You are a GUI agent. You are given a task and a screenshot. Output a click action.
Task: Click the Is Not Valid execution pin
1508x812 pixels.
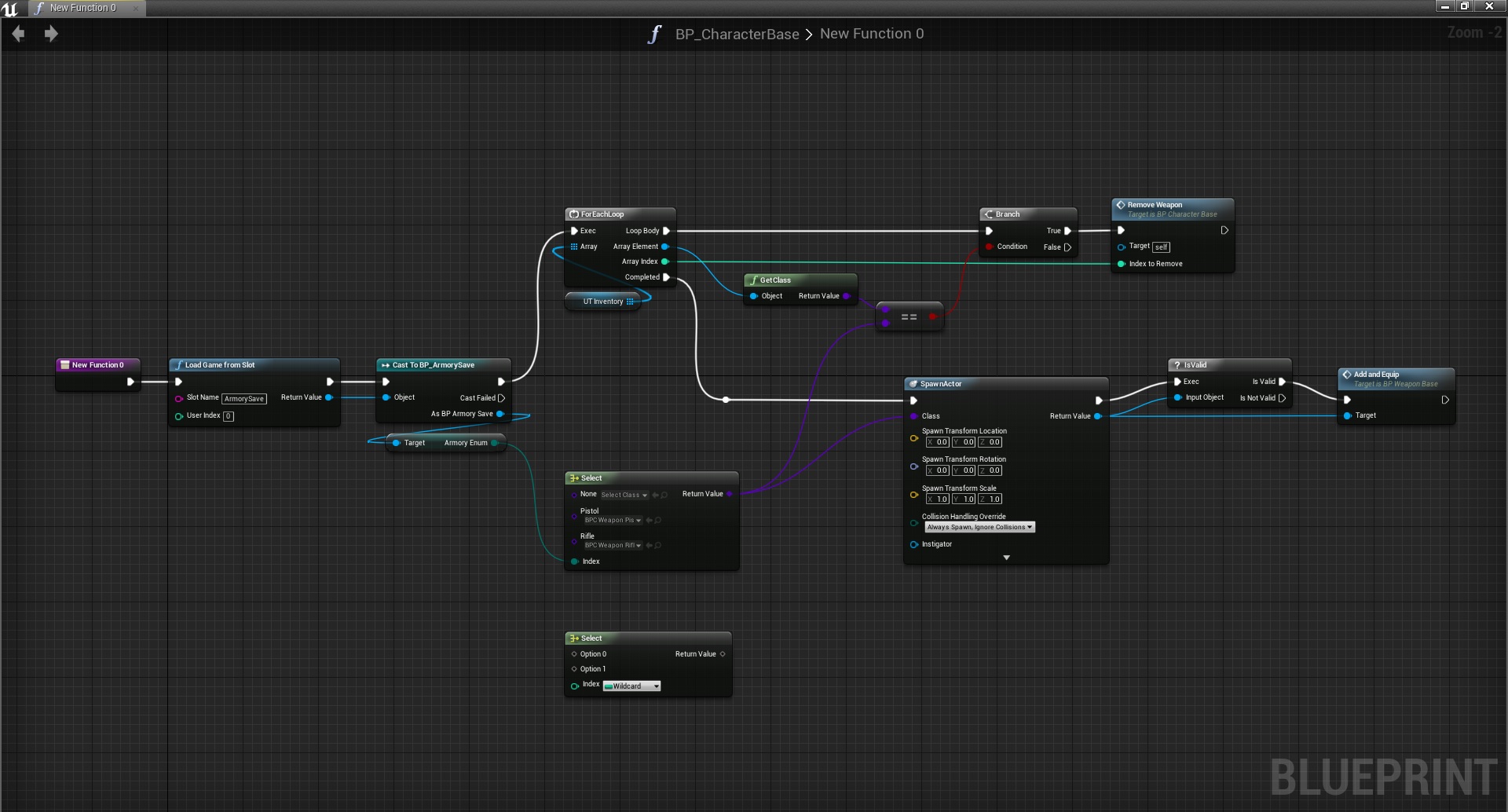click(1282, 398)
